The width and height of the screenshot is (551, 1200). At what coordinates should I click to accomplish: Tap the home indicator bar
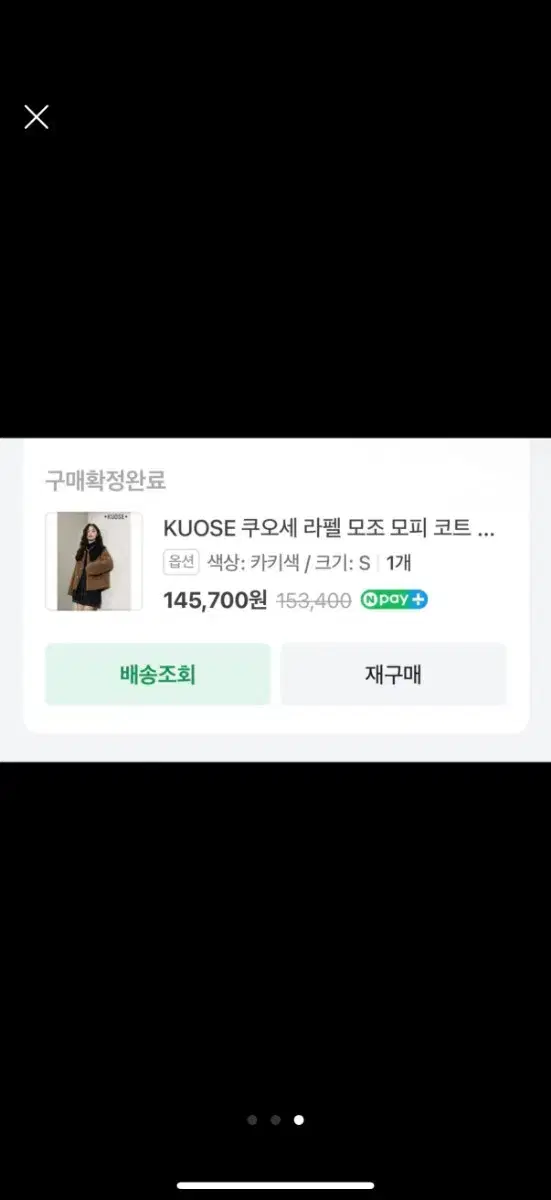[276, 1186]
